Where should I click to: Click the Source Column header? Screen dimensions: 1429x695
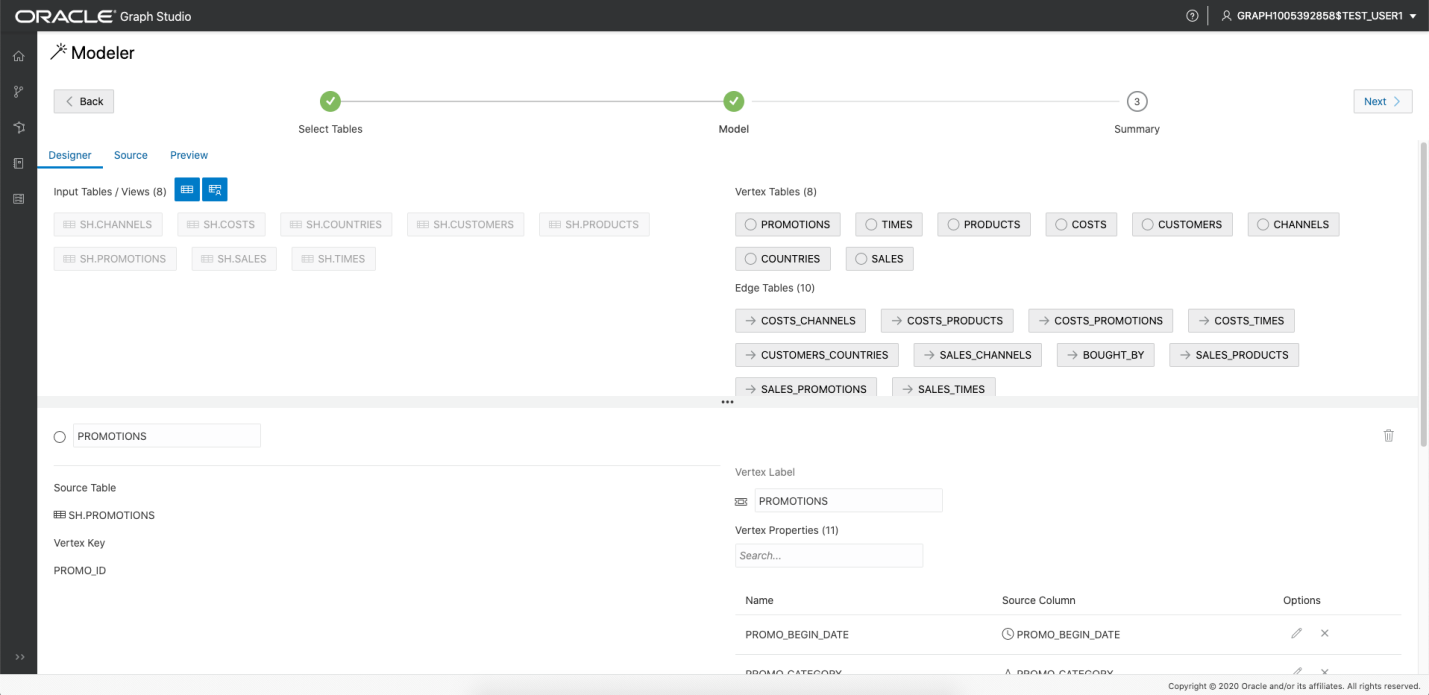[1039, 600]
